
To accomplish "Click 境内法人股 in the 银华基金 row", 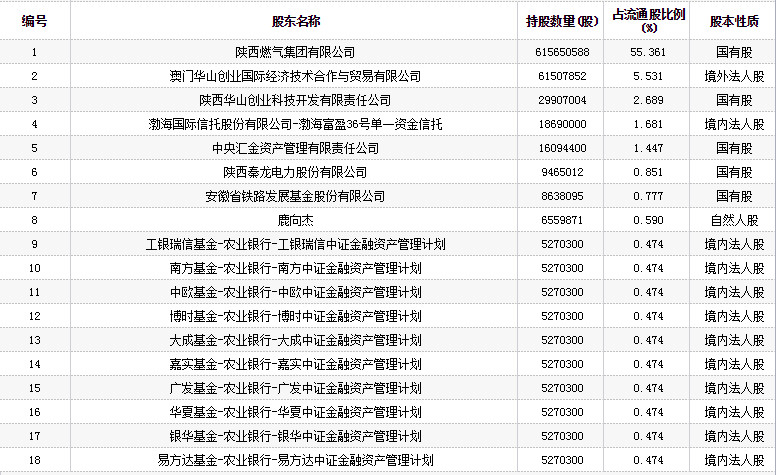I will click(734, 436).
